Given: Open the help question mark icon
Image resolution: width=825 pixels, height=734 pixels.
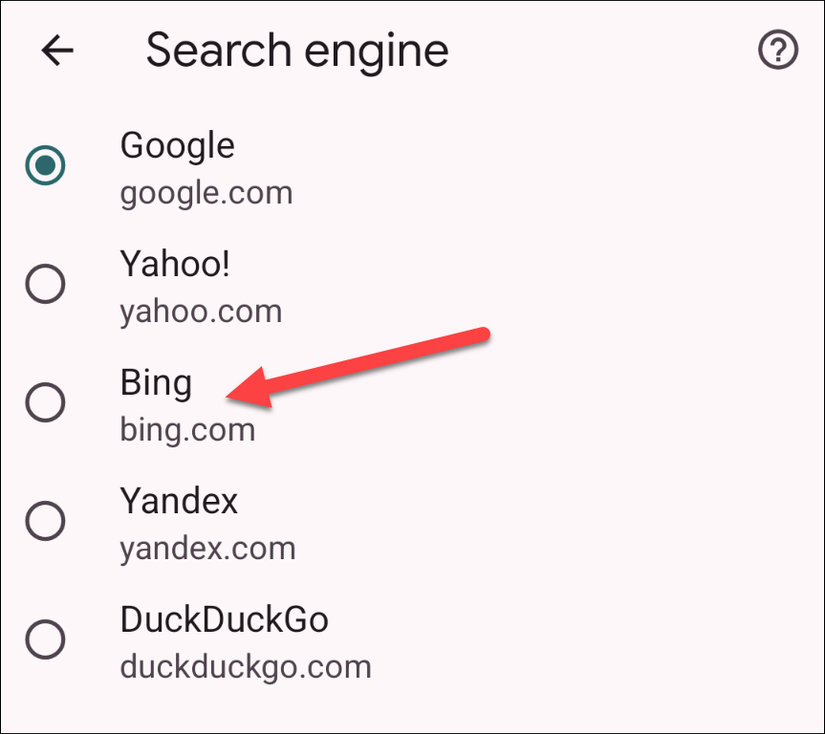Looking at the screenshot, I should pyautogui.click(x=778, y=51).
